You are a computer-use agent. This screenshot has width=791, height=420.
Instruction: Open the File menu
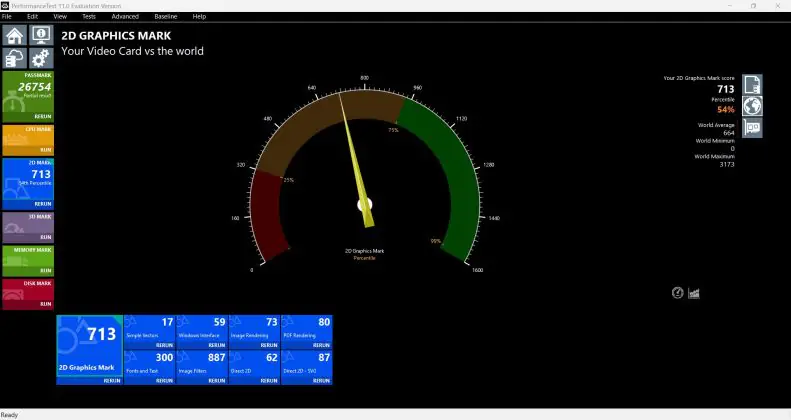point(7,17)
